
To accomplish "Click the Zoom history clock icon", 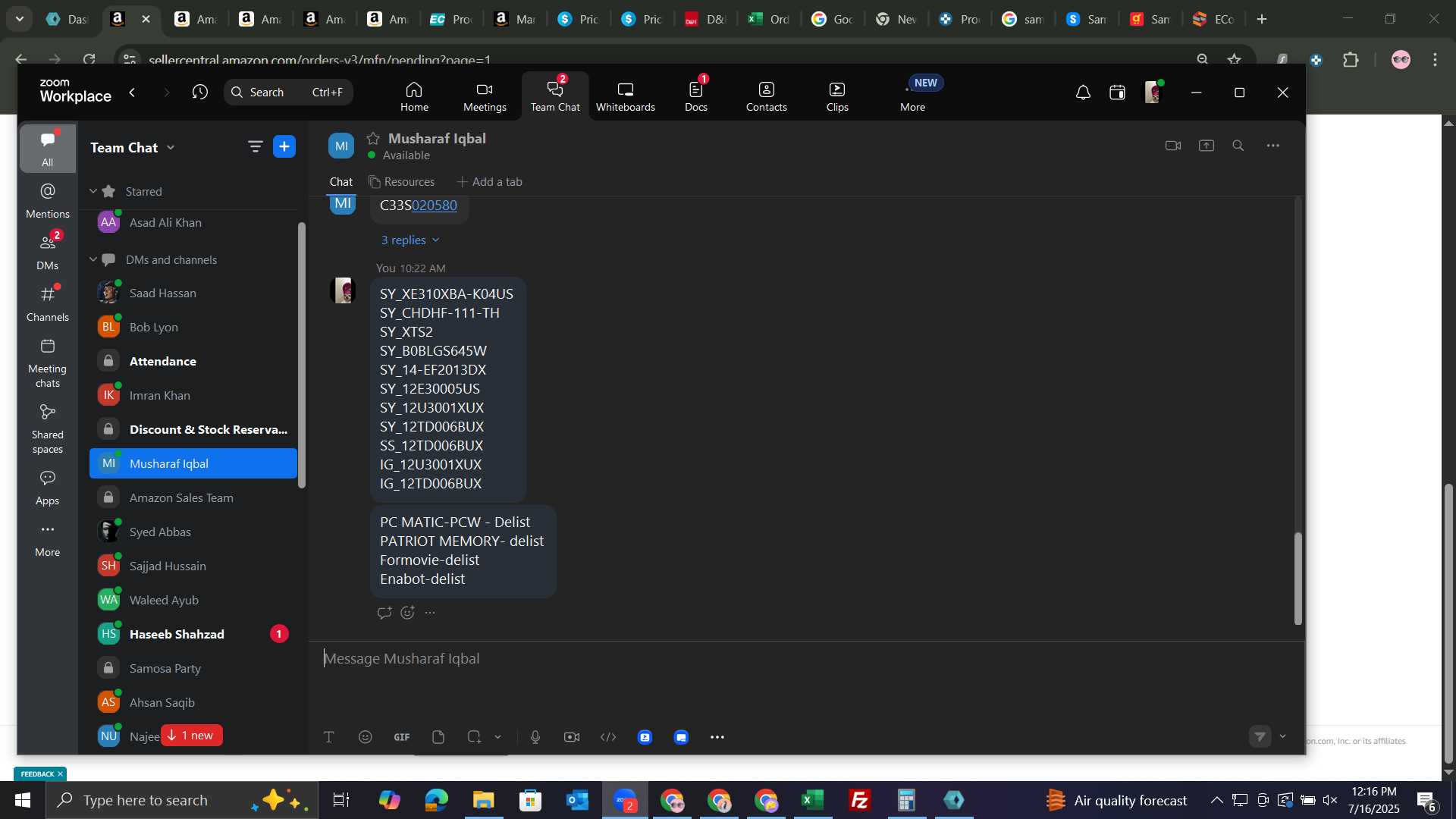I will [199, 93].
